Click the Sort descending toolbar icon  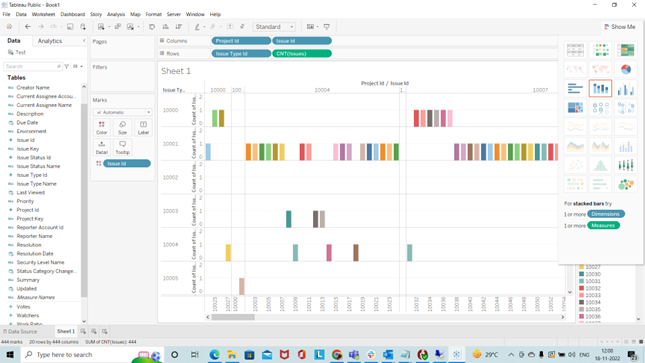[x=179, y=27]
